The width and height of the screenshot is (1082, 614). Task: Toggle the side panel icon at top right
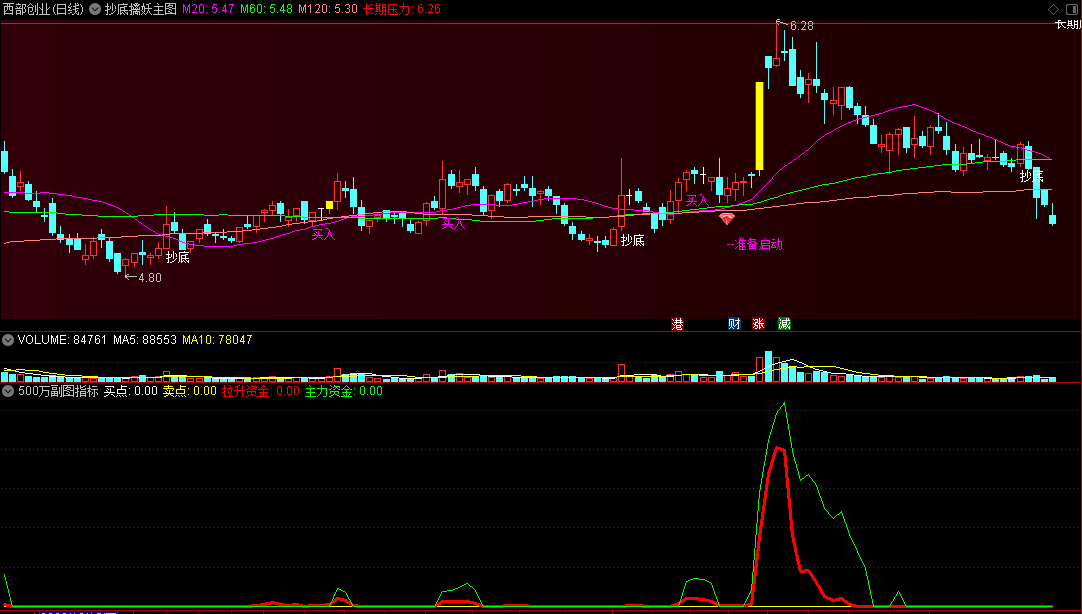coord(1072,9)
